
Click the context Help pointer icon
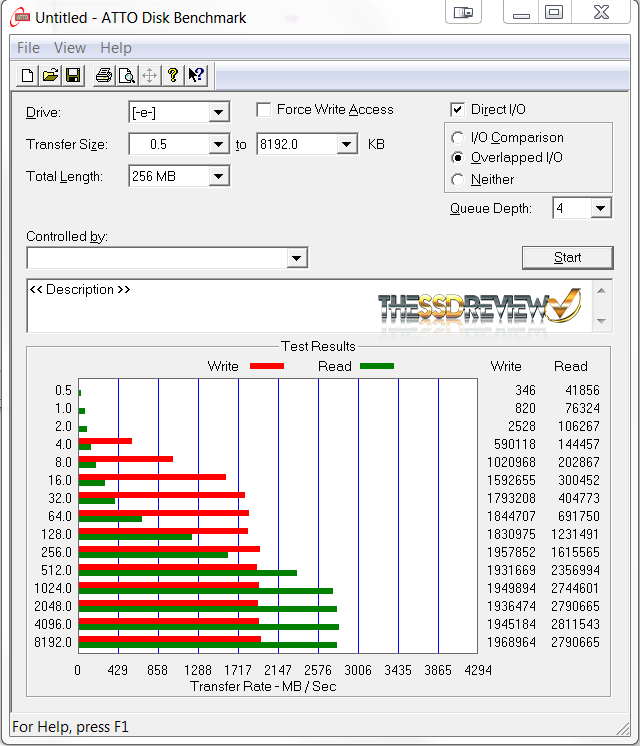point(196,75)
